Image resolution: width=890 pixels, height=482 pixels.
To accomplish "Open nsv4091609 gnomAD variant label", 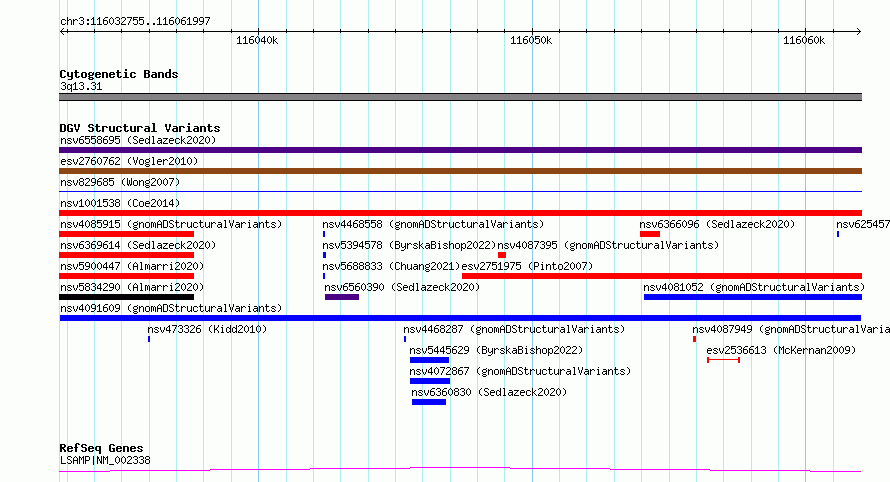I will (171, 308).
